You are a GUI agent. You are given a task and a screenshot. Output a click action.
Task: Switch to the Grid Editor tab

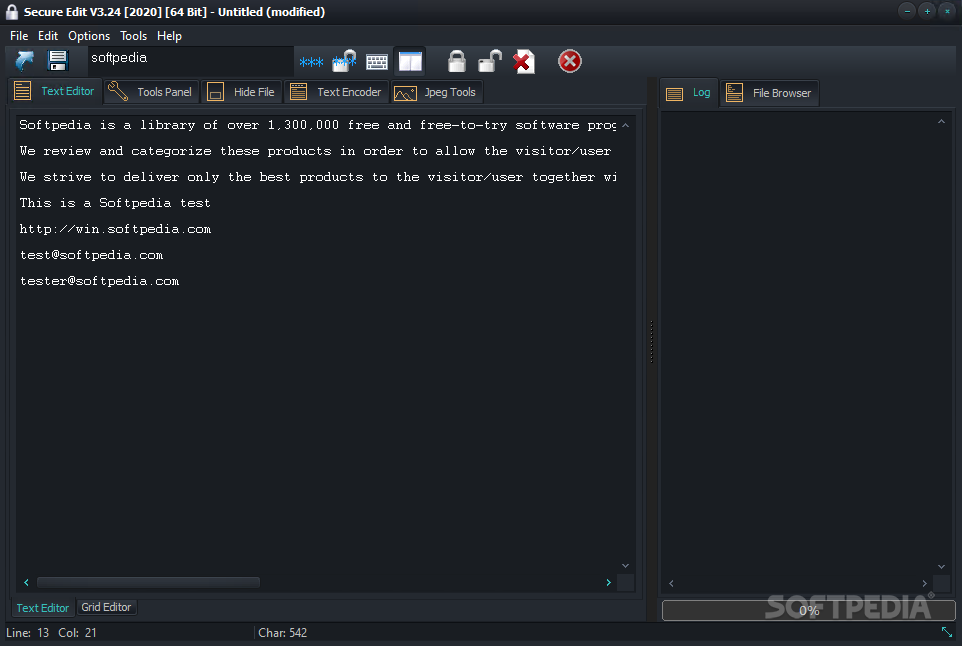click(x=106, y=607)
